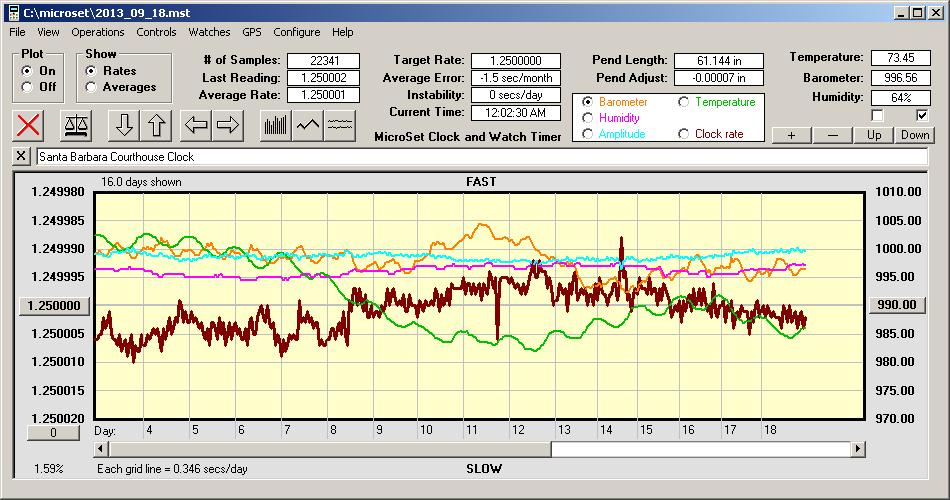Click the Instability field
950x500 pixels.
tap(516, 95)
